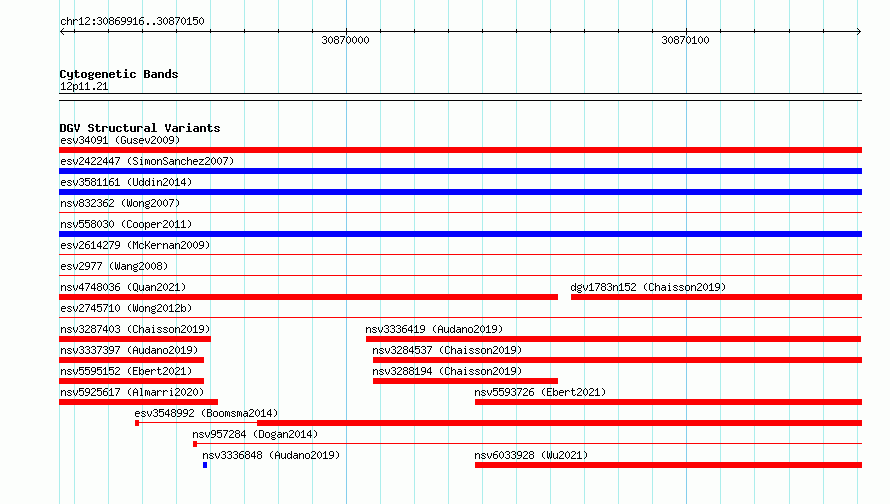
Task: Click the chr12:30869916..30870150 coordinates
Action: pyautogui.click(x=132, y=21)
